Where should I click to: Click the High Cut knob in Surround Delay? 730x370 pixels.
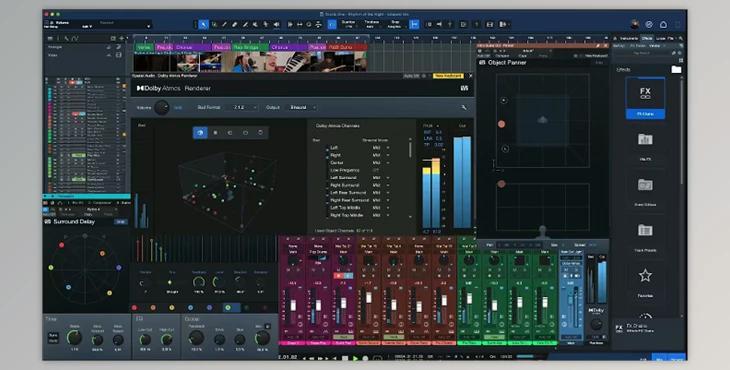pyautogui.click(x=167, y=339)
